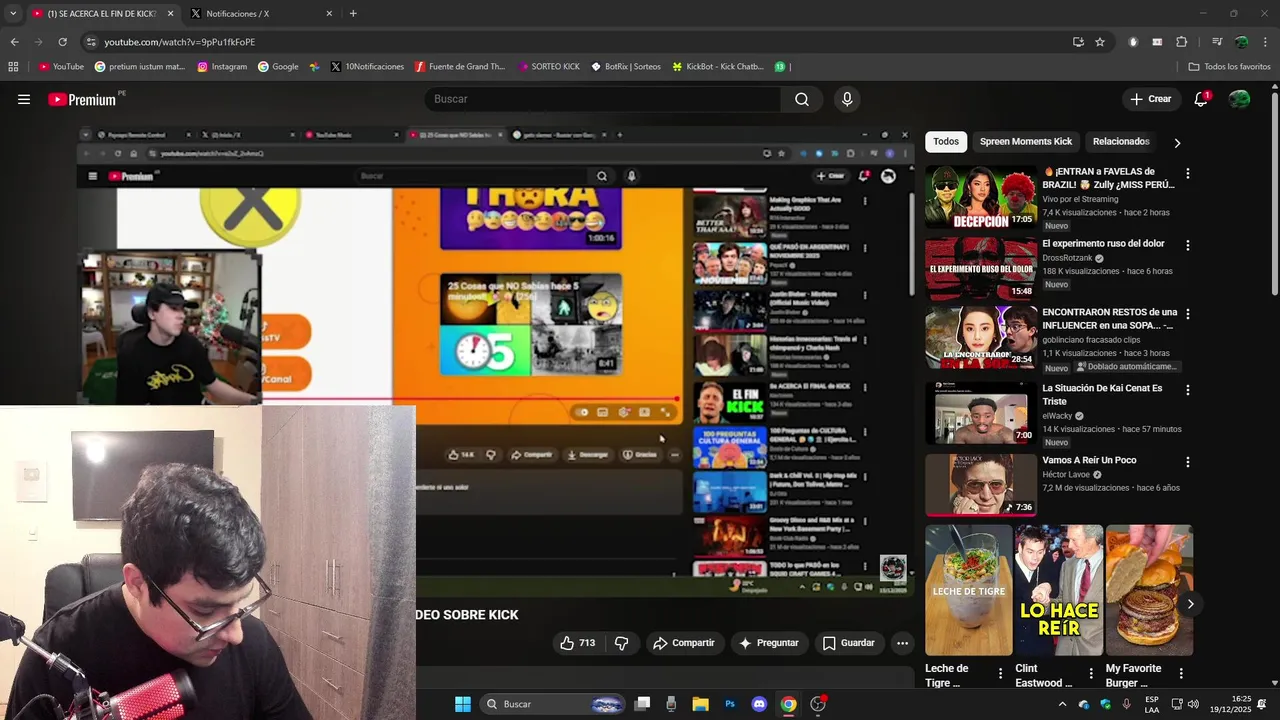Open ENCONTRARON RESTOS de una INFLUENCER video
The height and width of the screenshot is (720, 1280).
[x=1108, y=319]
